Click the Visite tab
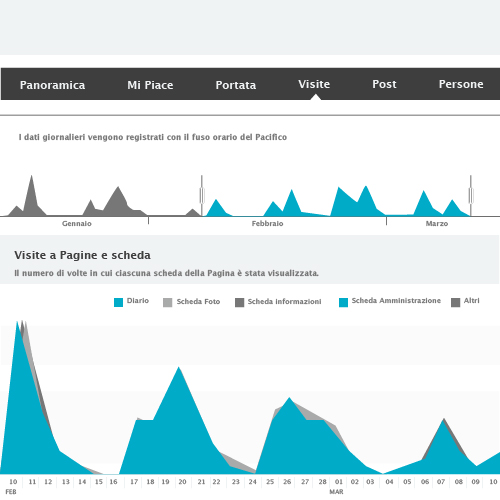 [314, 84]
